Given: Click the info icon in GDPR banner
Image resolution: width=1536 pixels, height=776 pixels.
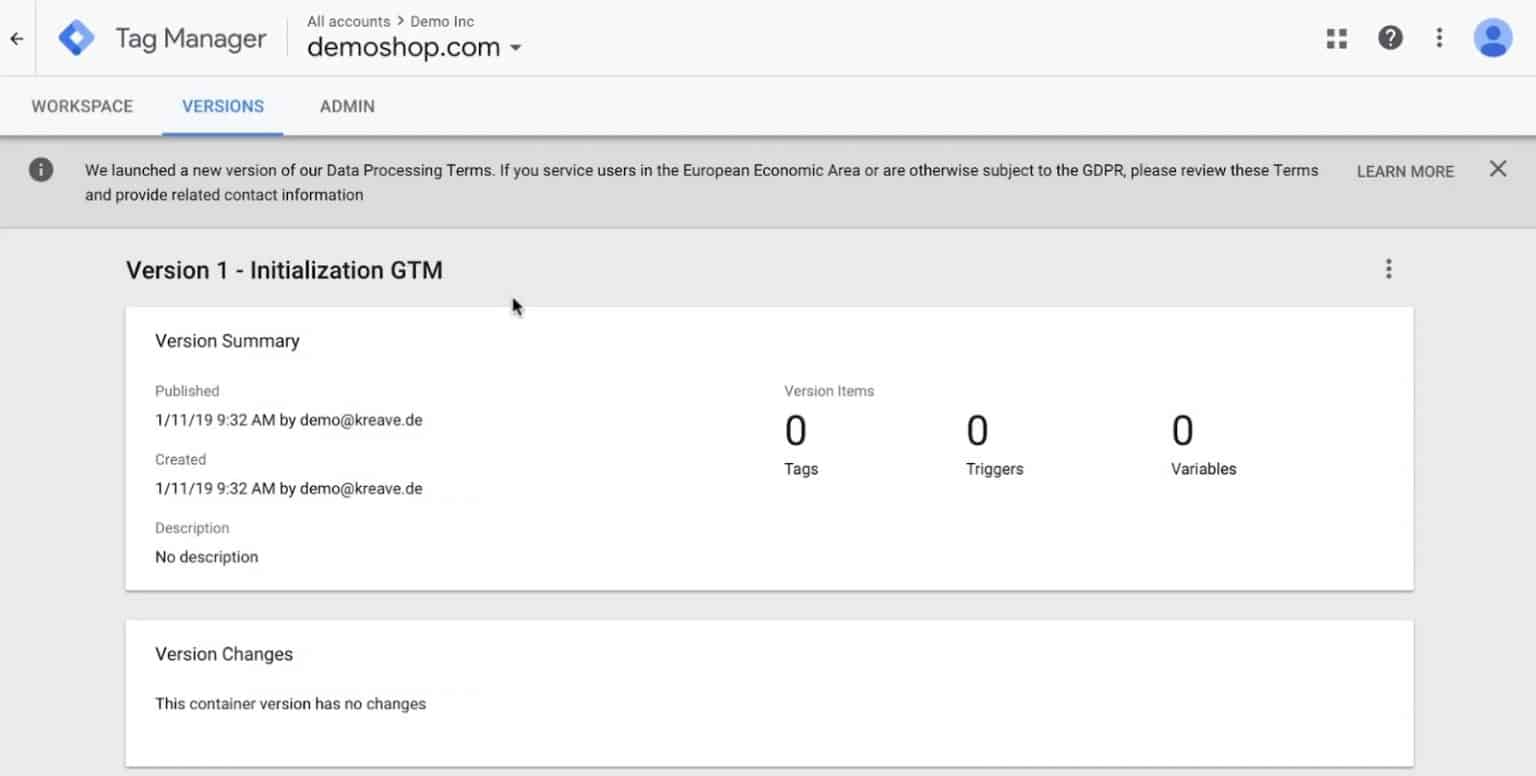Looking at the screenshot, I should (x=41, y=170).
